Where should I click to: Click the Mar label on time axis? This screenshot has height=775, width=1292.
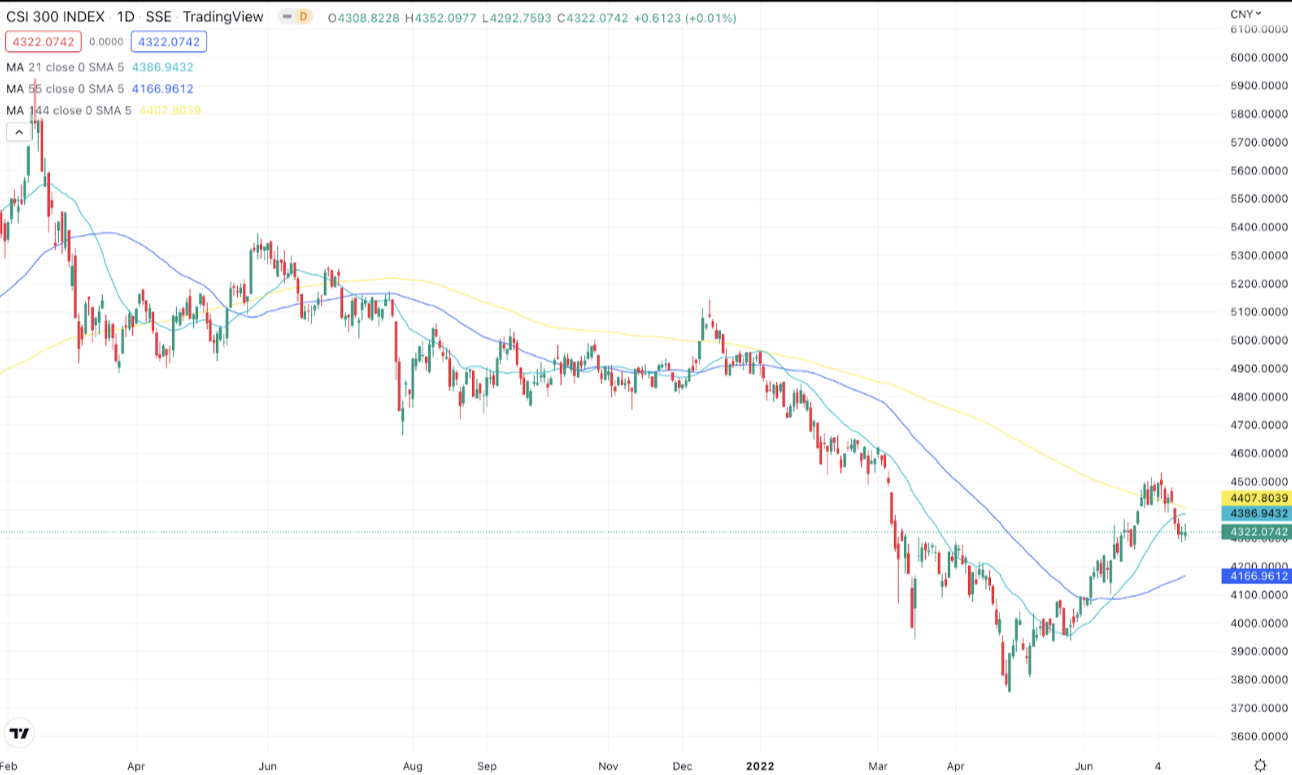(879, 766)
